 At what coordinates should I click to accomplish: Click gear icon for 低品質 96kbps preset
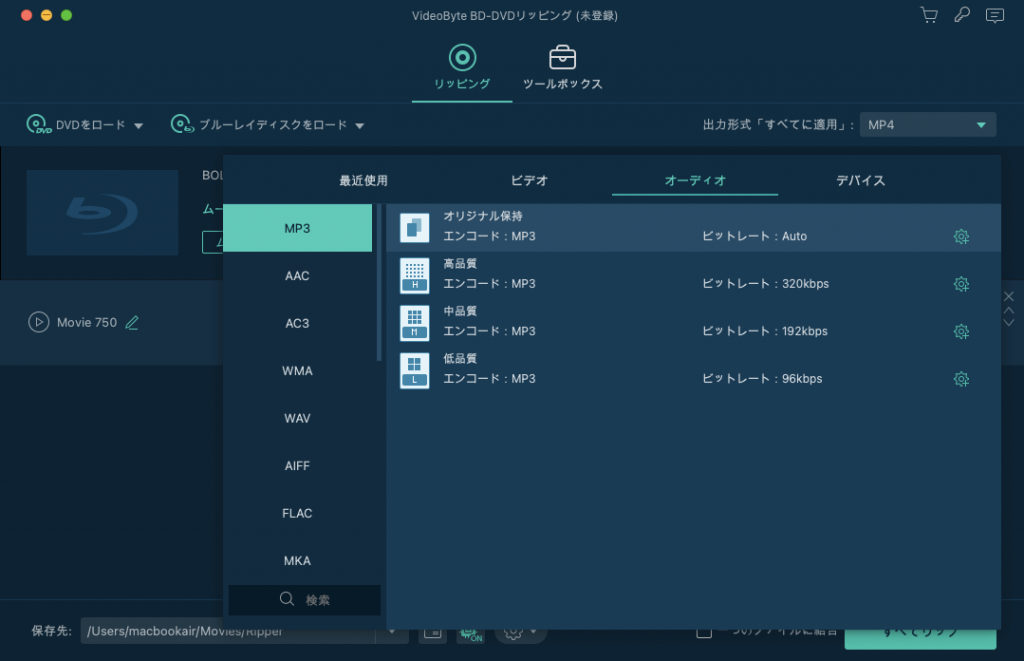point(961,379)
